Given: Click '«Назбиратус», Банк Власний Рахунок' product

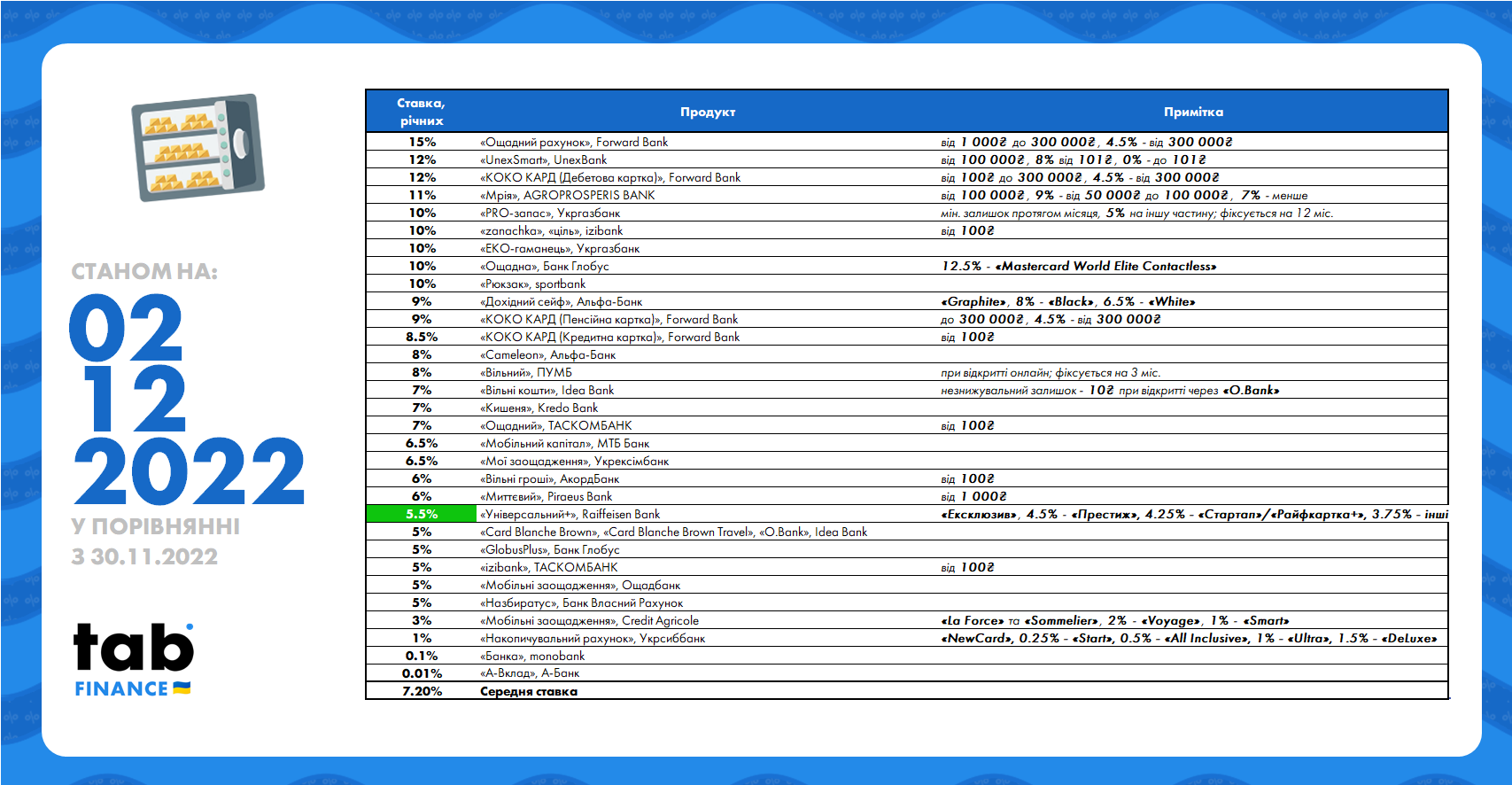Looking at the screenshot, I should point(581,602).
